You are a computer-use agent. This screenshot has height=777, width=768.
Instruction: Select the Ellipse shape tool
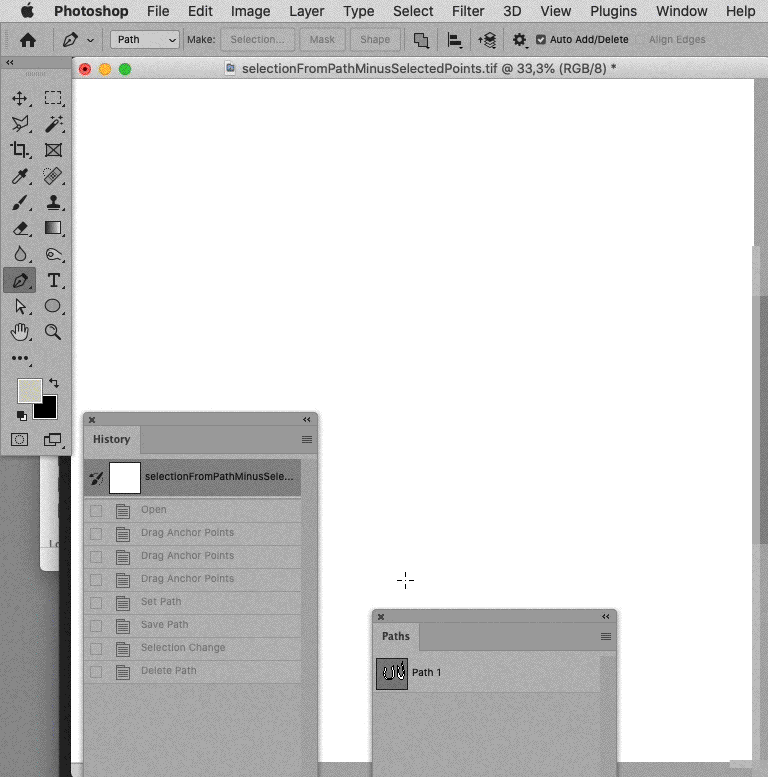[53, 306]
